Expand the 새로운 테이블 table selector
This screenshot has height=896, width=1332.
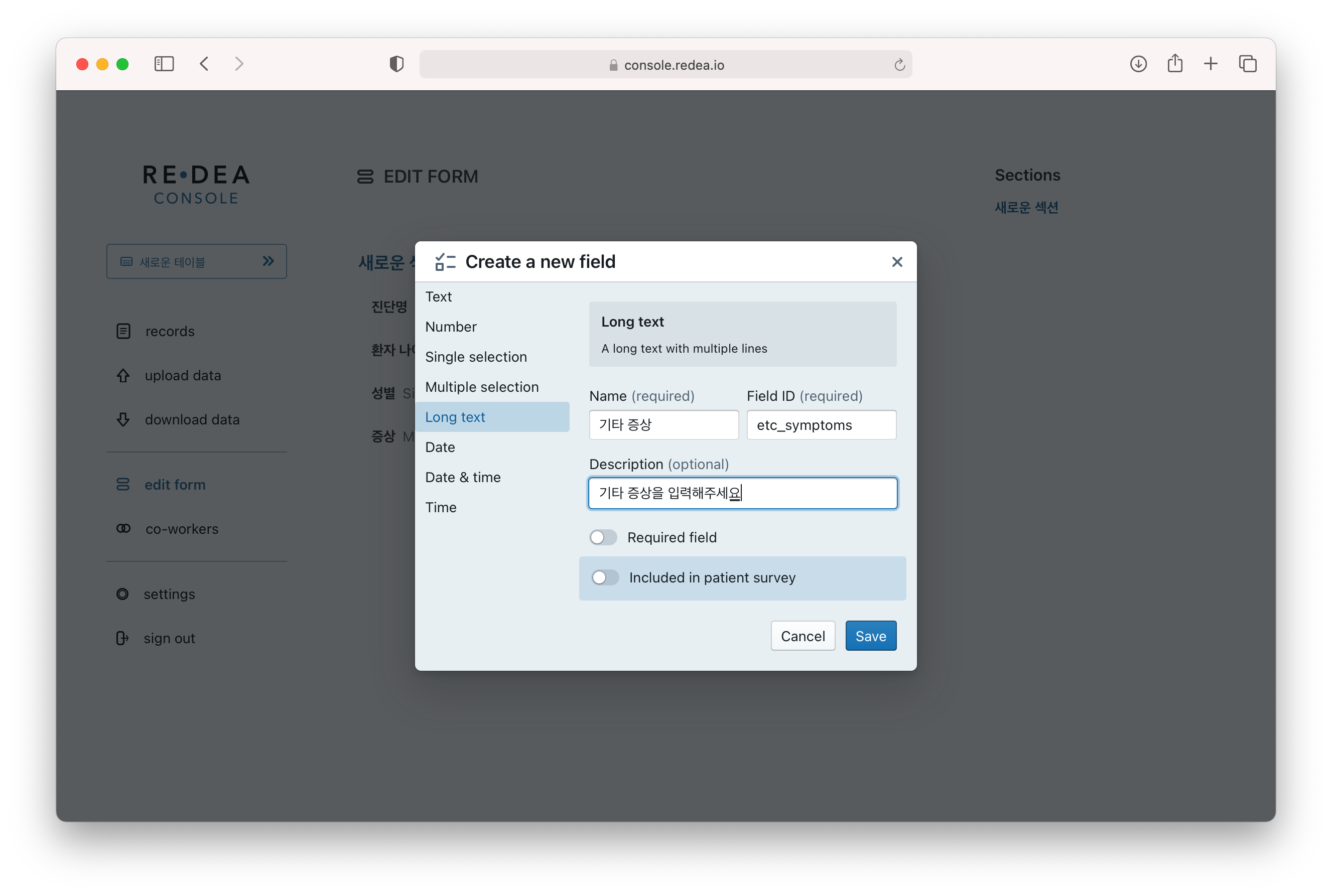[x=196, y=262]
